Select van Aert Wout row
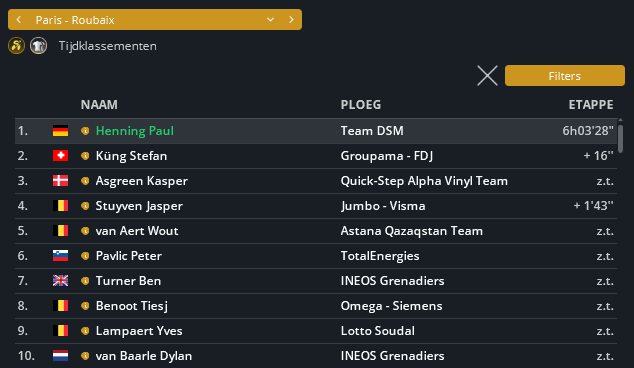 (x=316, y=231)
